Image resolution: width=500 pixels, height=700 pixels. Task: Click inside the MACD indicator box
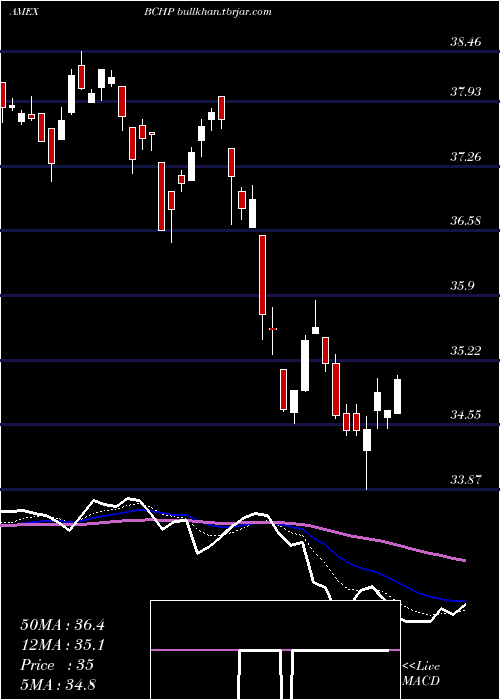click(x=275, y=650)
